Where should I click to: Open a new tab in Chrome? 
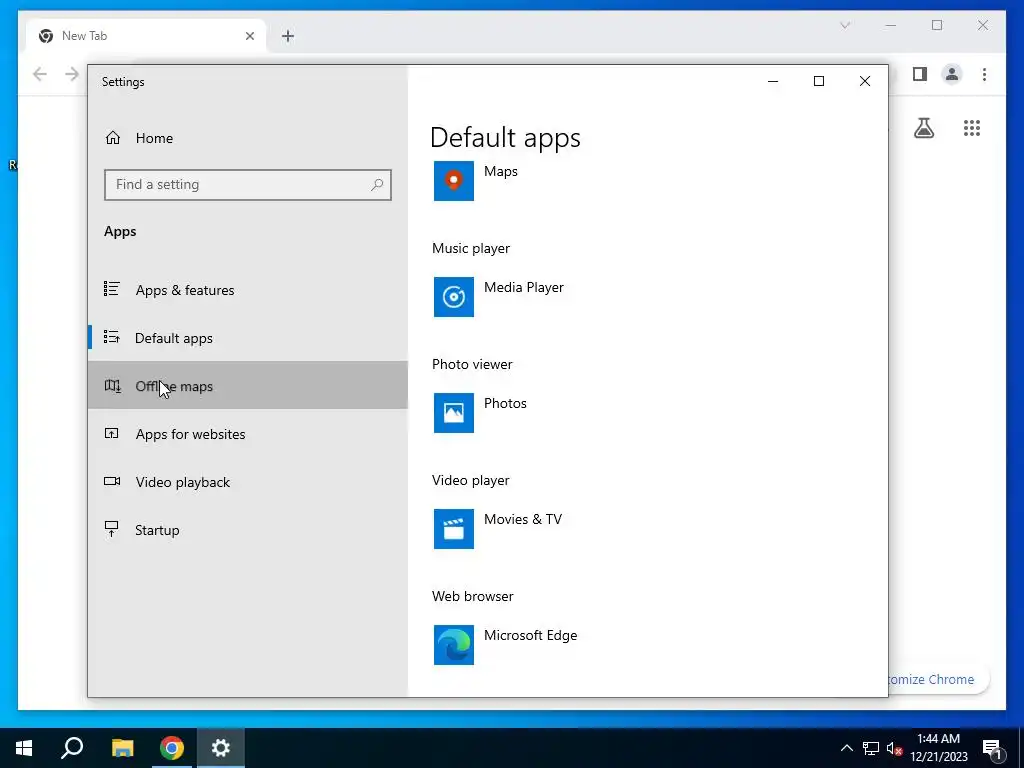[288, 36]
